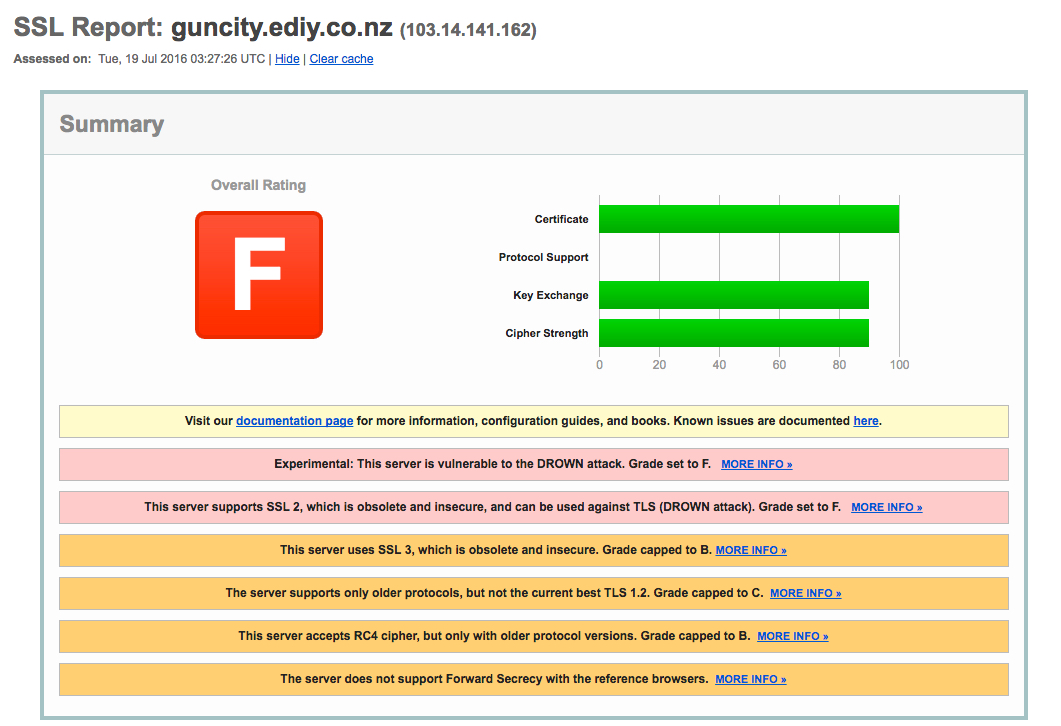Click the Key Exchange score bar

coord(733,295)
